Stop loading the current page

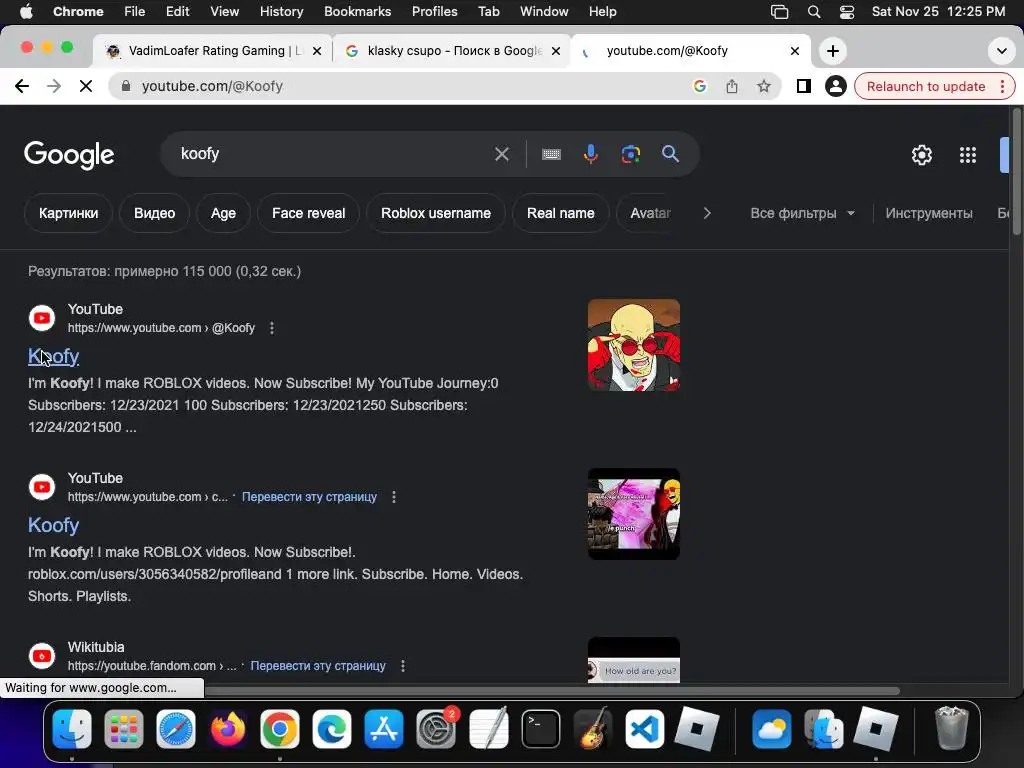coord(86,86)
